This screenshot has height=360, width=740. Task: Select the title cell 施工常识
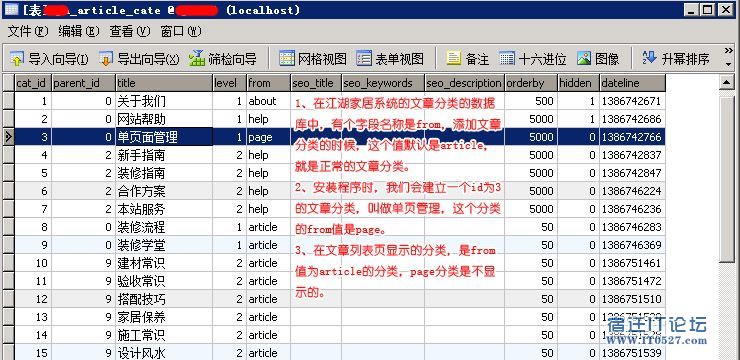click(x=164, y=335)
